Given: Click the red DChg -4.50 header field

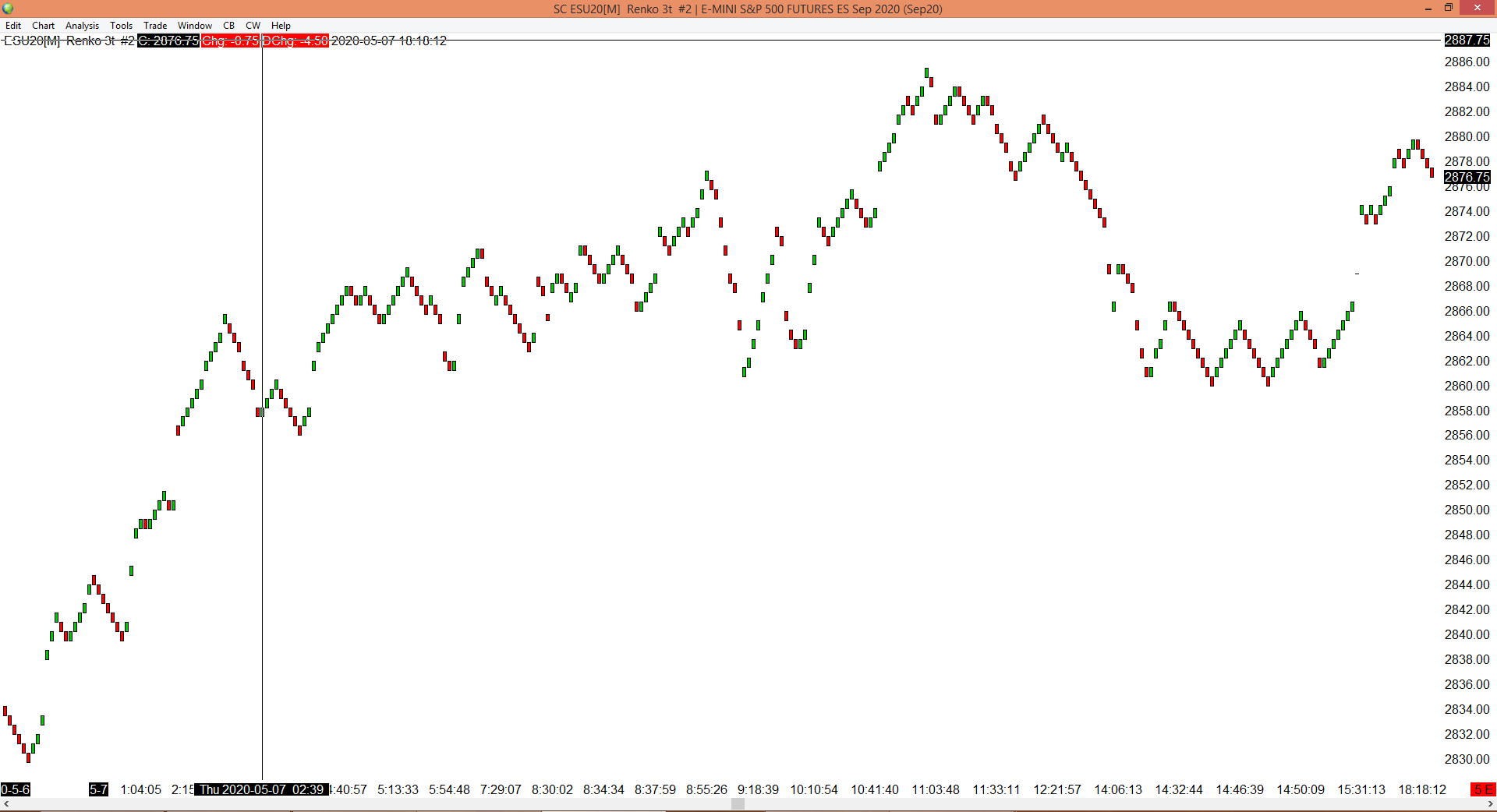Looking at the screenshot, I should coord(296,41).
